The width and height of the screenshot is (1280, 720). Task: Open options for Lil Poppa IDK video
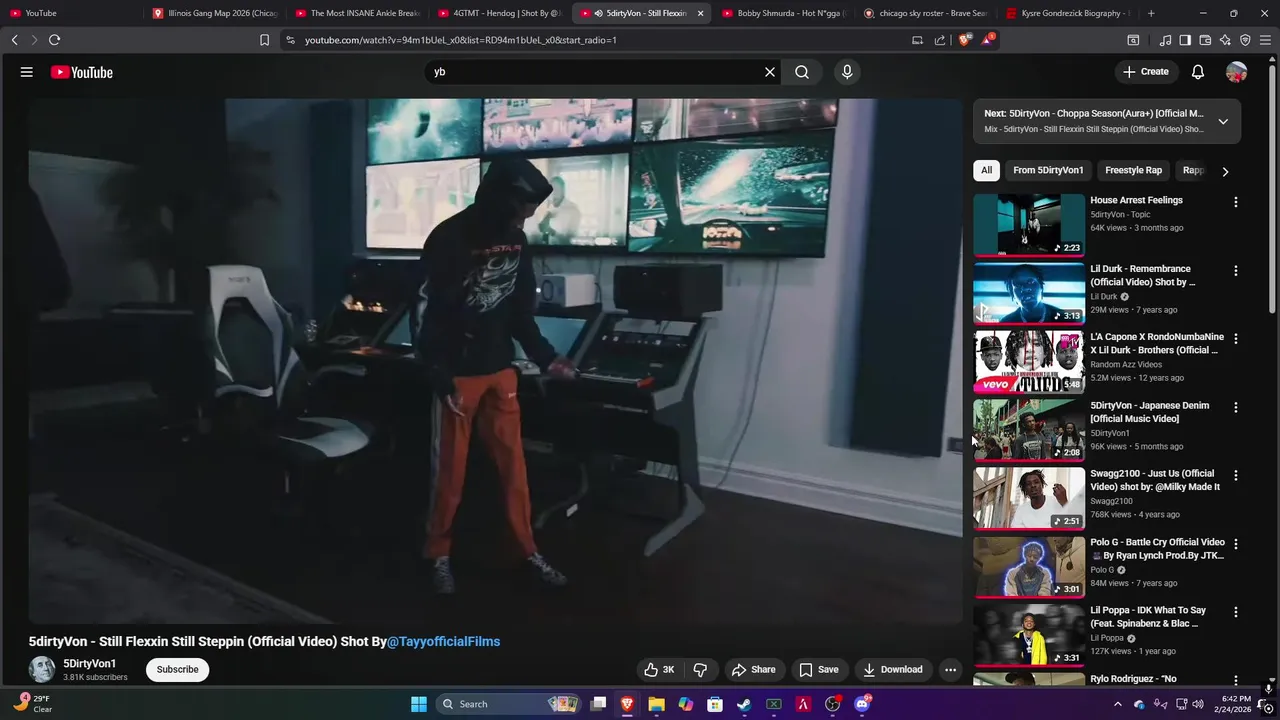click(1235, 612)
